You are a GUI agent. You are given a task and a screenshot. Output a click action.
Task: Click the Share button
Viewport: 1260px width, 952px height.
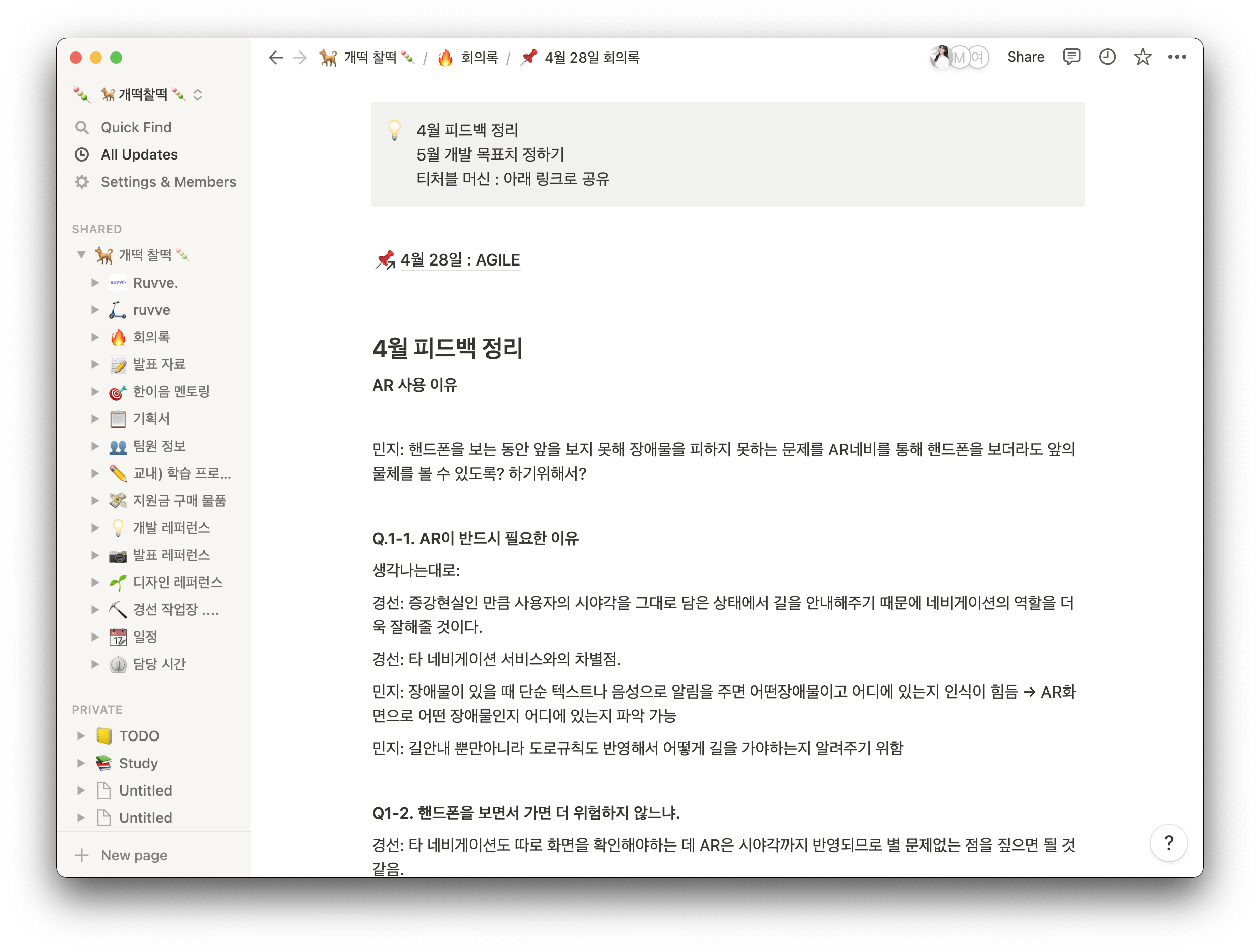click(1025, 57)
